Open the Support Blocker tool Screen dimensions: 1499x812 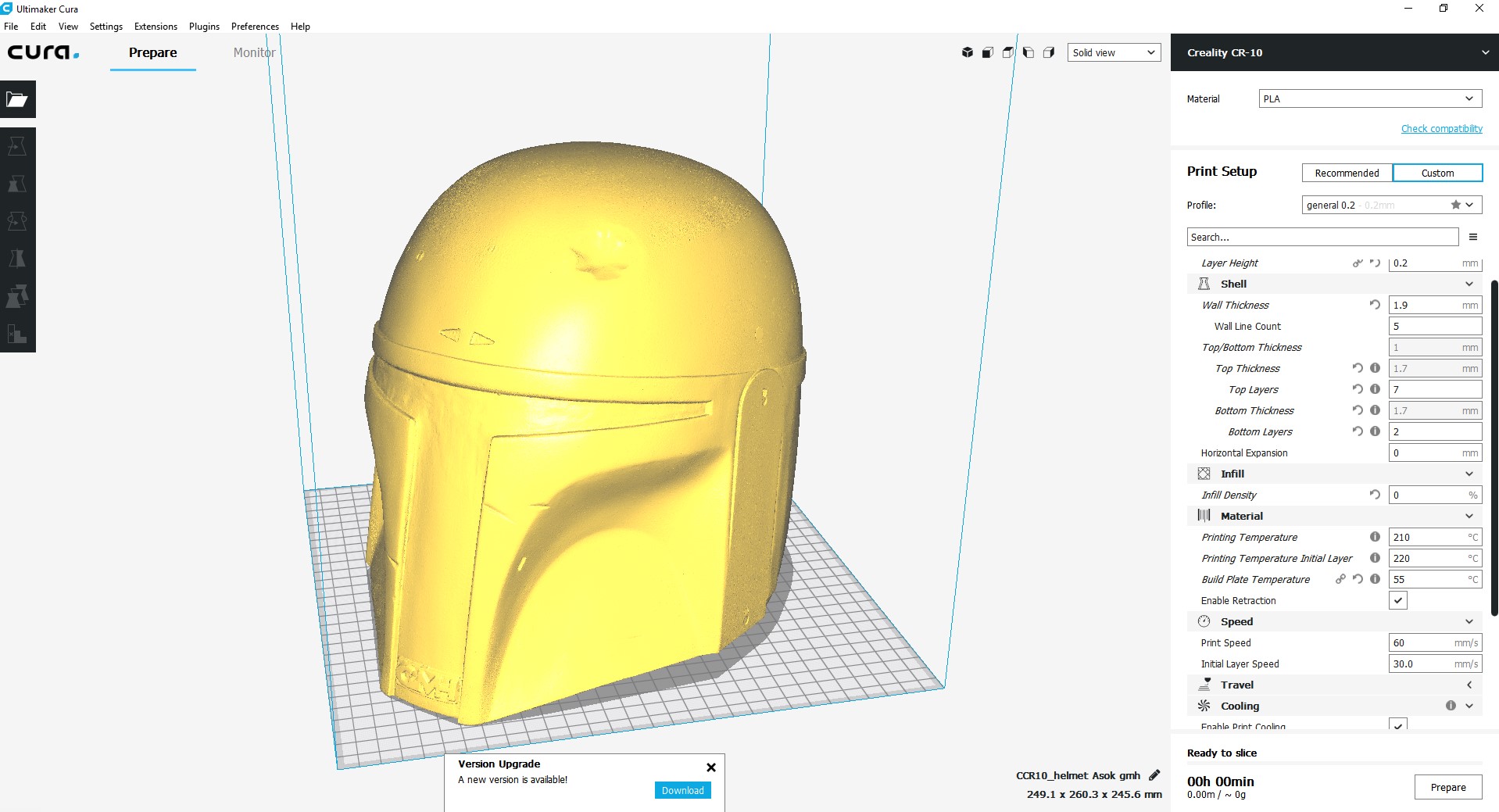click(17, 334)
